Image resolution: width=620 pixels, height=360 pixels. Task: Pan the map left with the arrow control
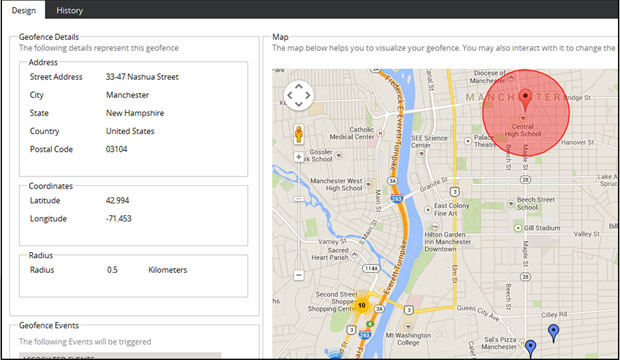[290, 95]
